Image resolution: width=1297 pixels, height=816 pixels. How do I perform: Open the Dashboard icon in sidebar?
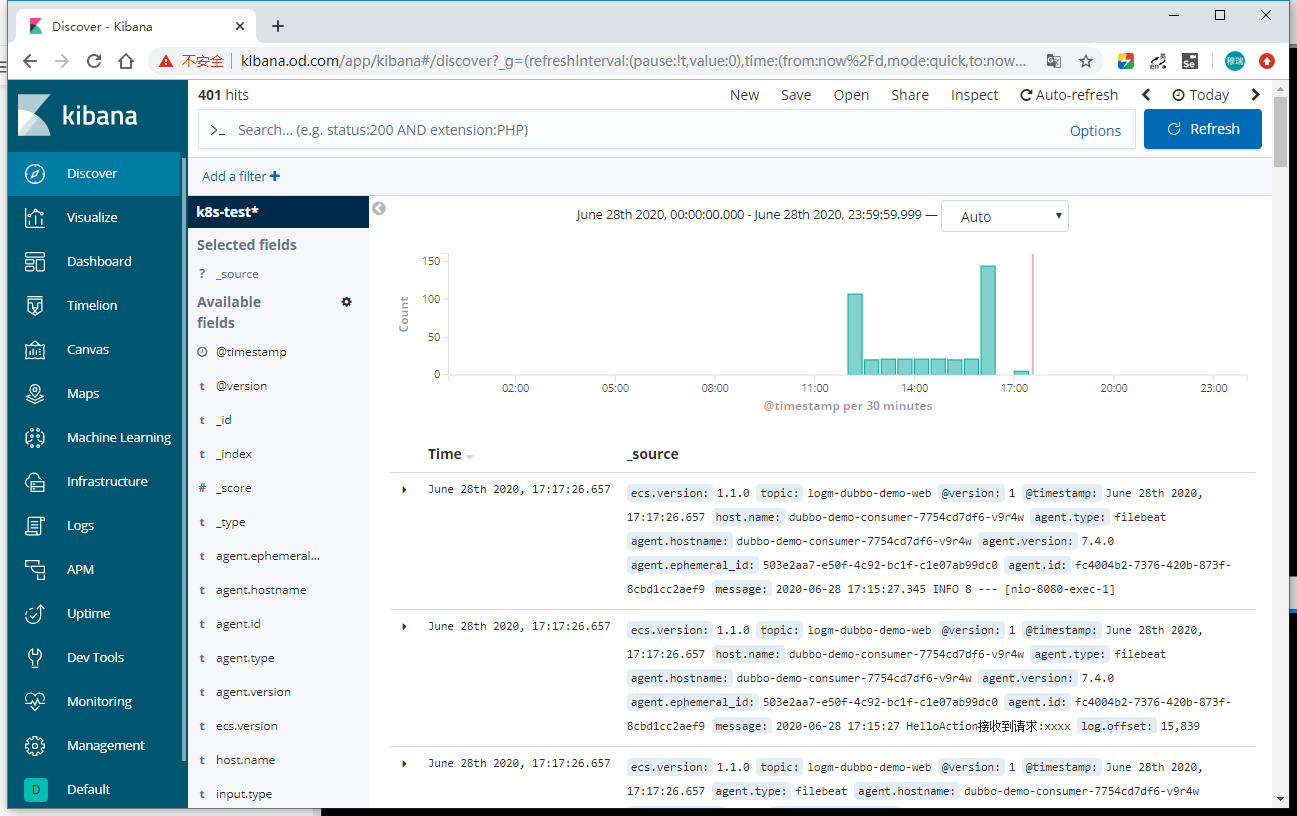pyautogui.click(x=35, y=262)
